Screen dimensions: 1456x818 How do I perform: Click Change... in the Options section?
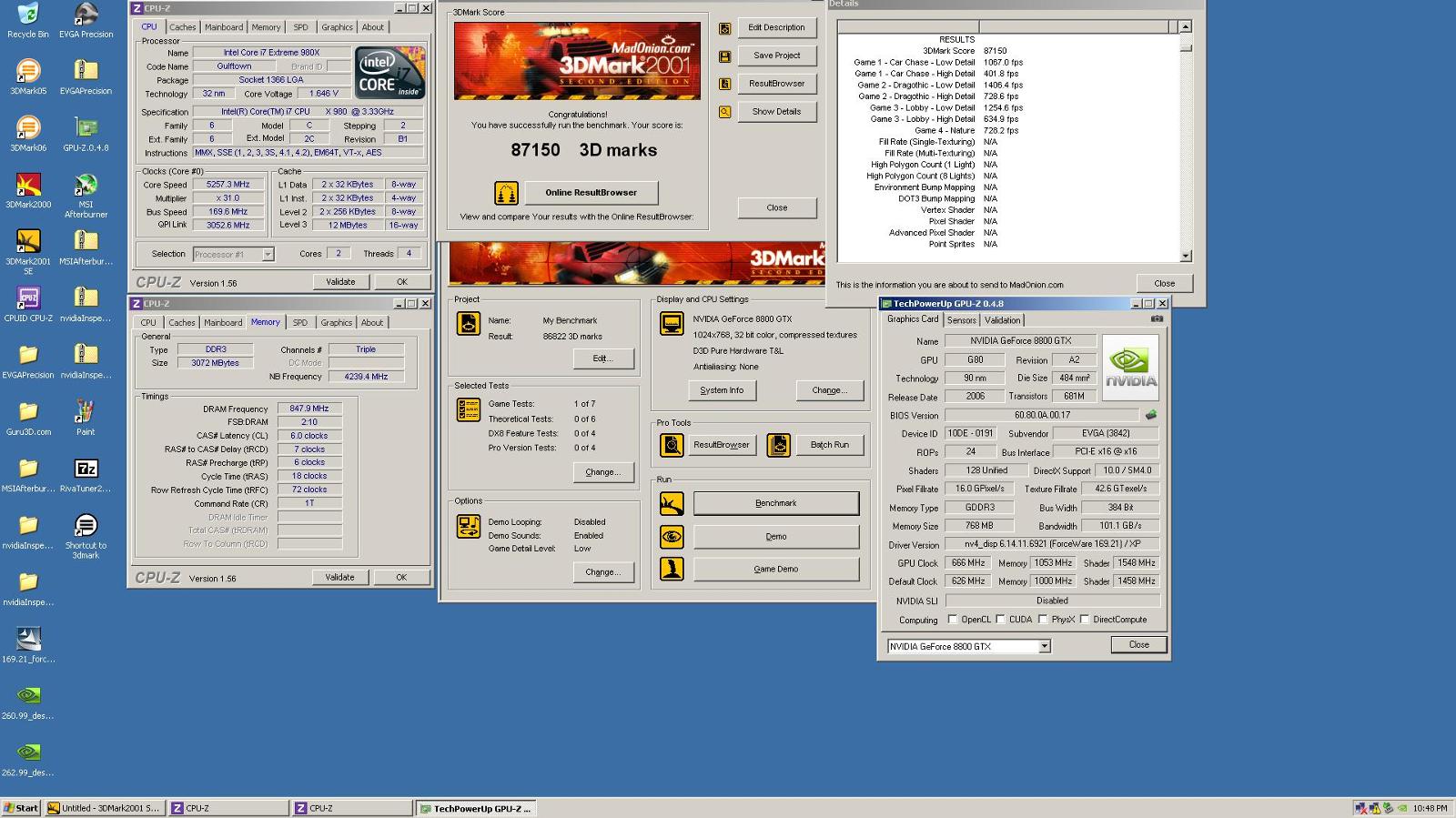tap(603, 572)
